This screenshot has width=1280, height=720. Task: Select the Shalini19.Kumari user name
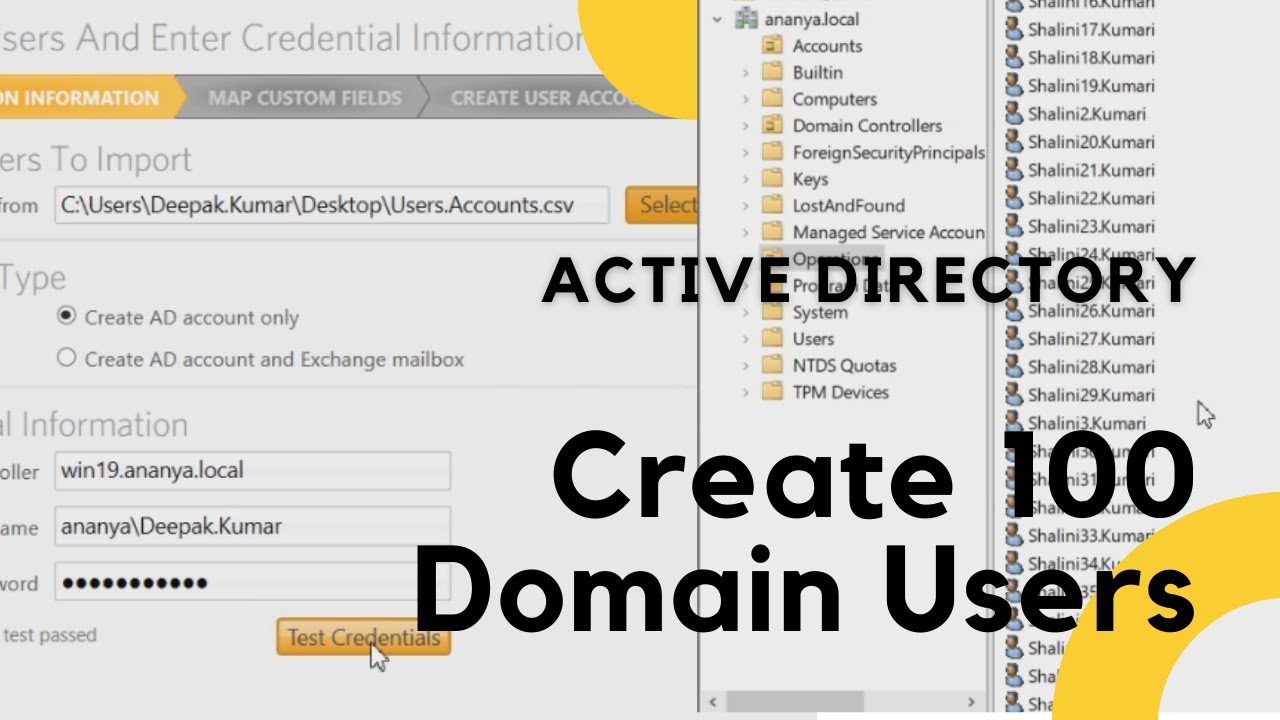pos(1091,86)
